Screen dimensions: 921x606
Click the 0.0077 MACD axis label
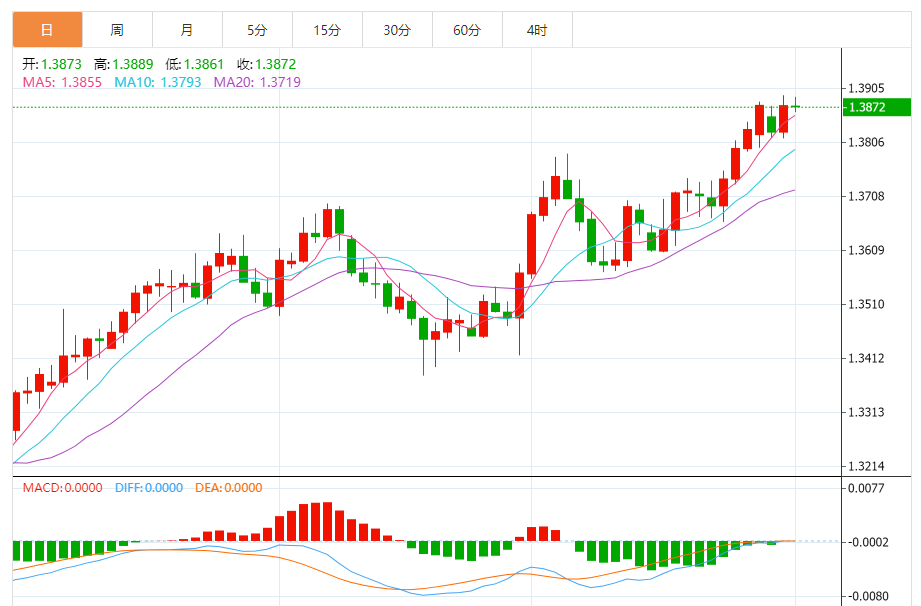(x=866, y=488)
